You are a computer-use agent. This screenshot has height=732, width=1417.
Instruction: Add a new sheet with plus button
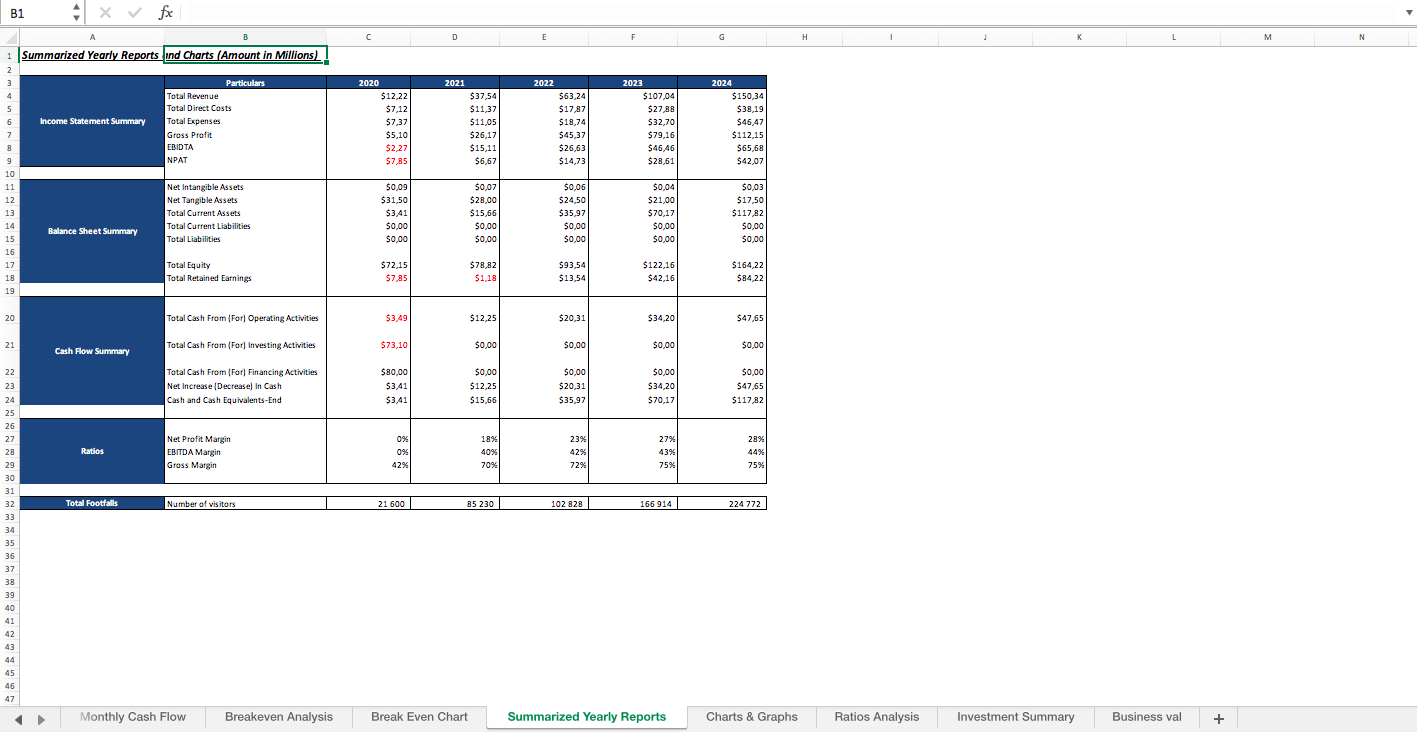1218,718
